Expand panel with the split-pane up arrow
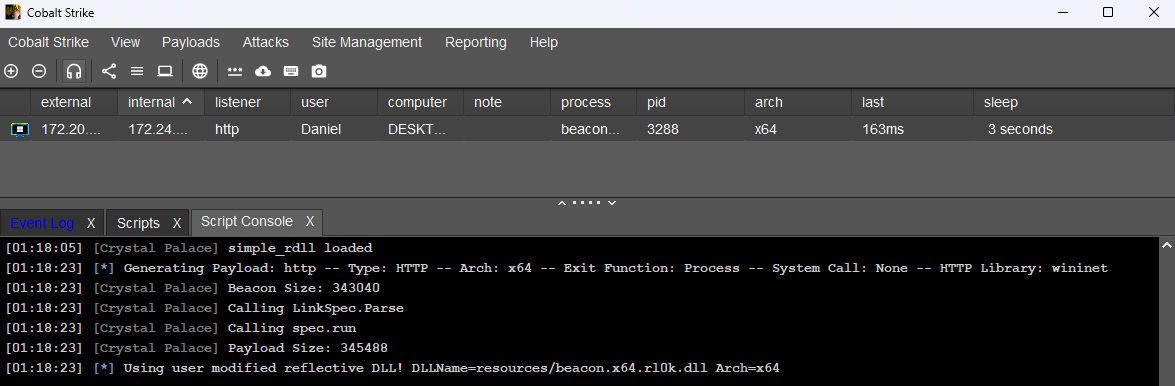The image size is (1175, 386). tap(561, 202)
